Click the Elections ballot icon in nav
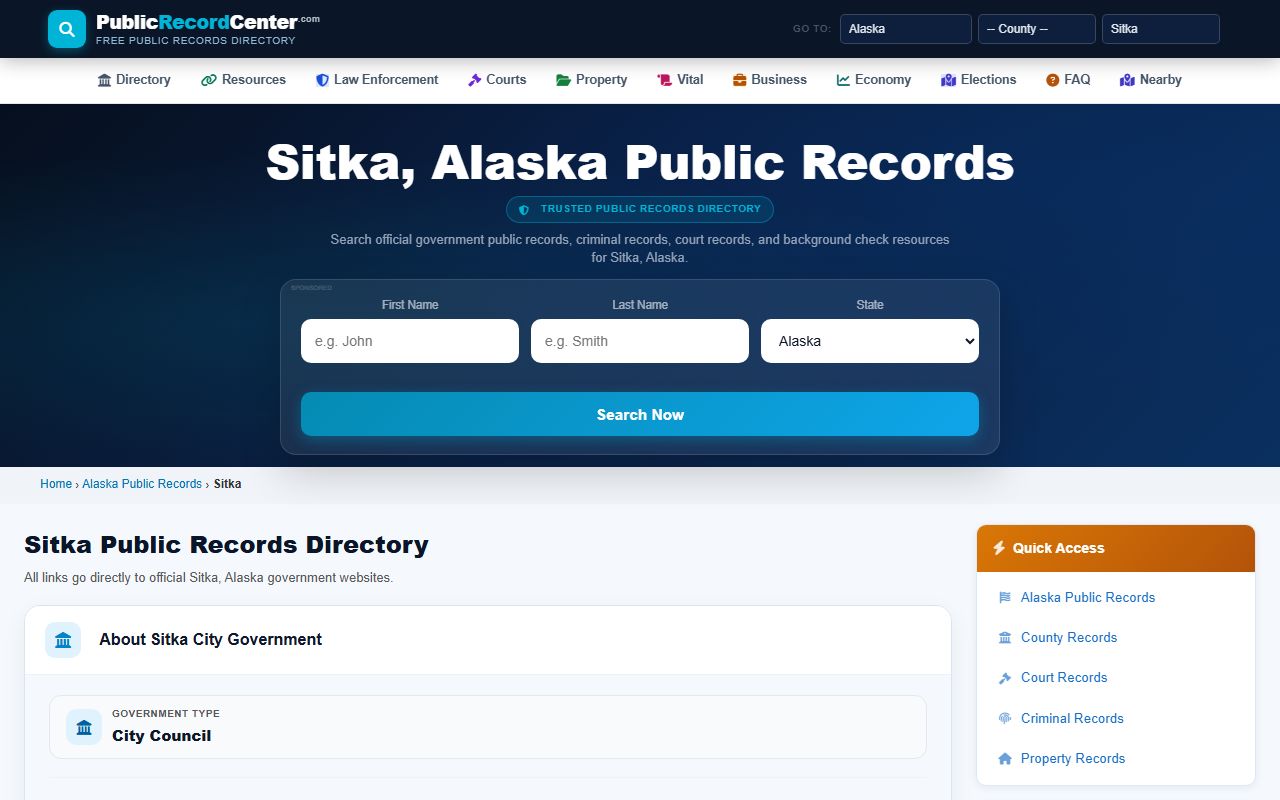1280x800 pixels. point(949,80)
